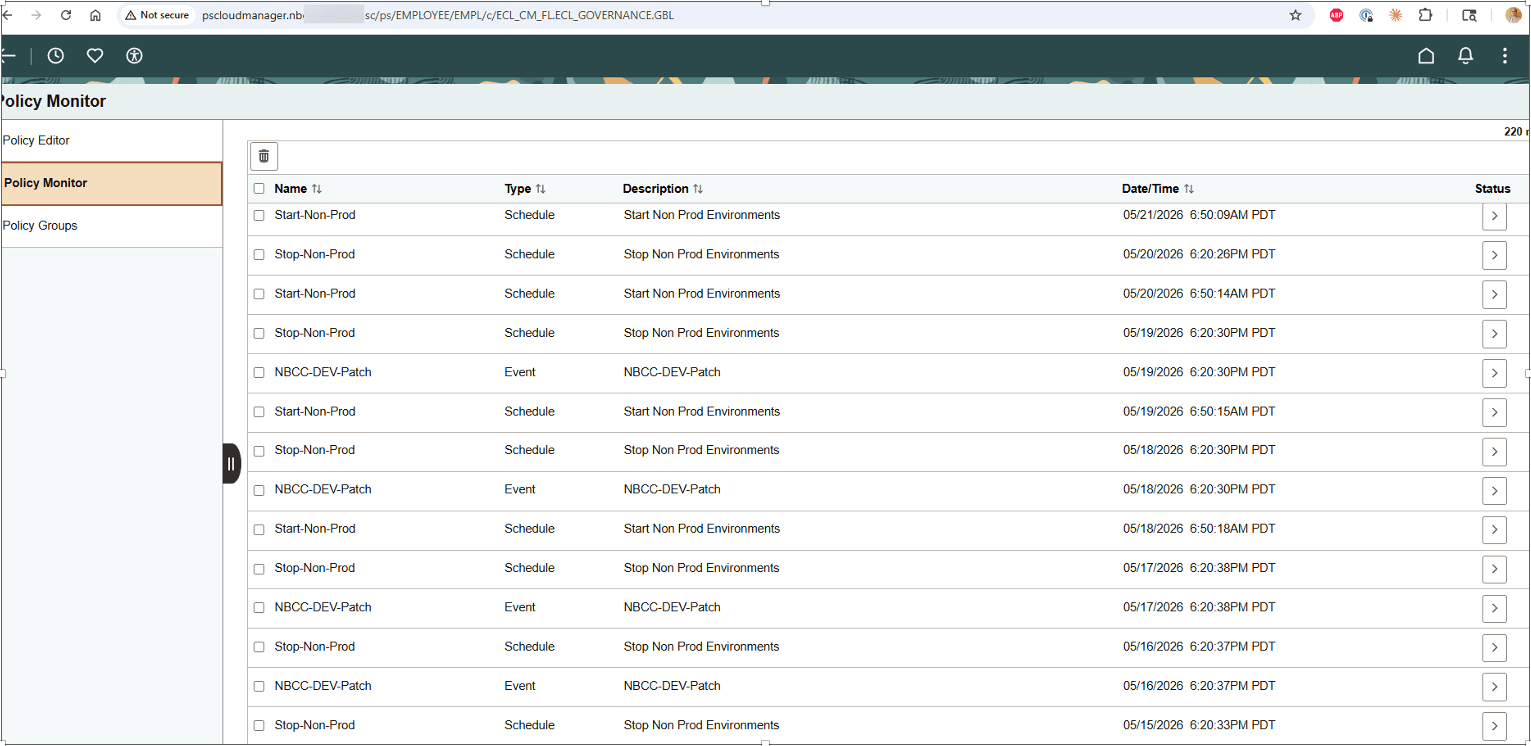Image resolution: width=1531 pixels, height=746 pixels.
Task: Click timestamp 05/20/2026 6:20:26PM PDT
Action: tap(1199, 255)
